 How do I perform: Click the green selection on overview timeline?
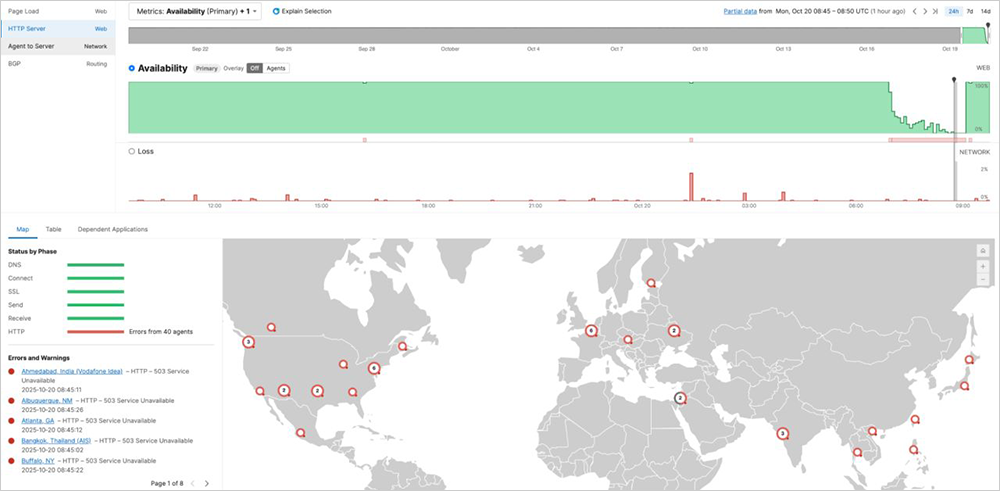click(973, 35)
